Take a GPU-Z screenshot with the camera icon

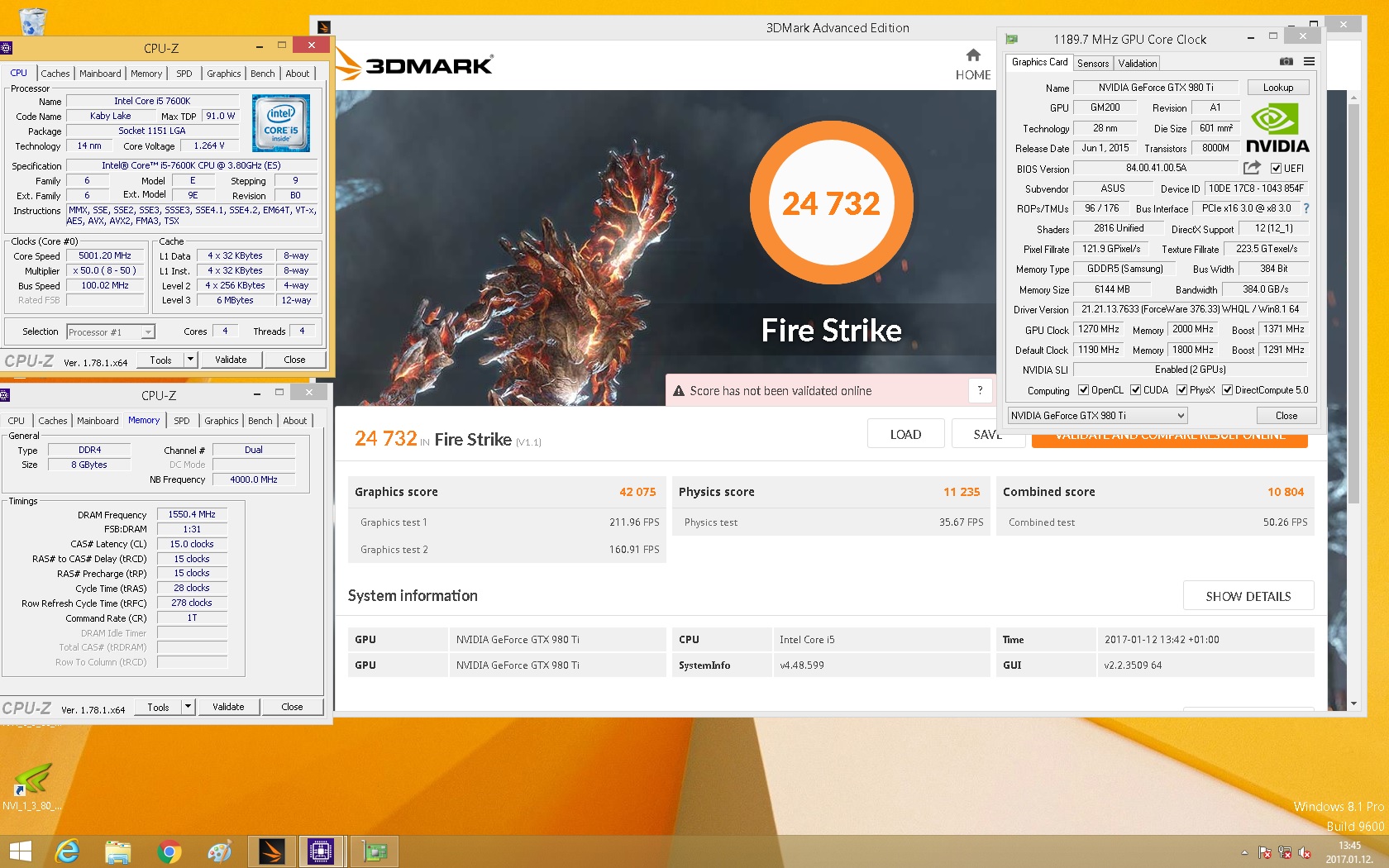[1286, 62]
